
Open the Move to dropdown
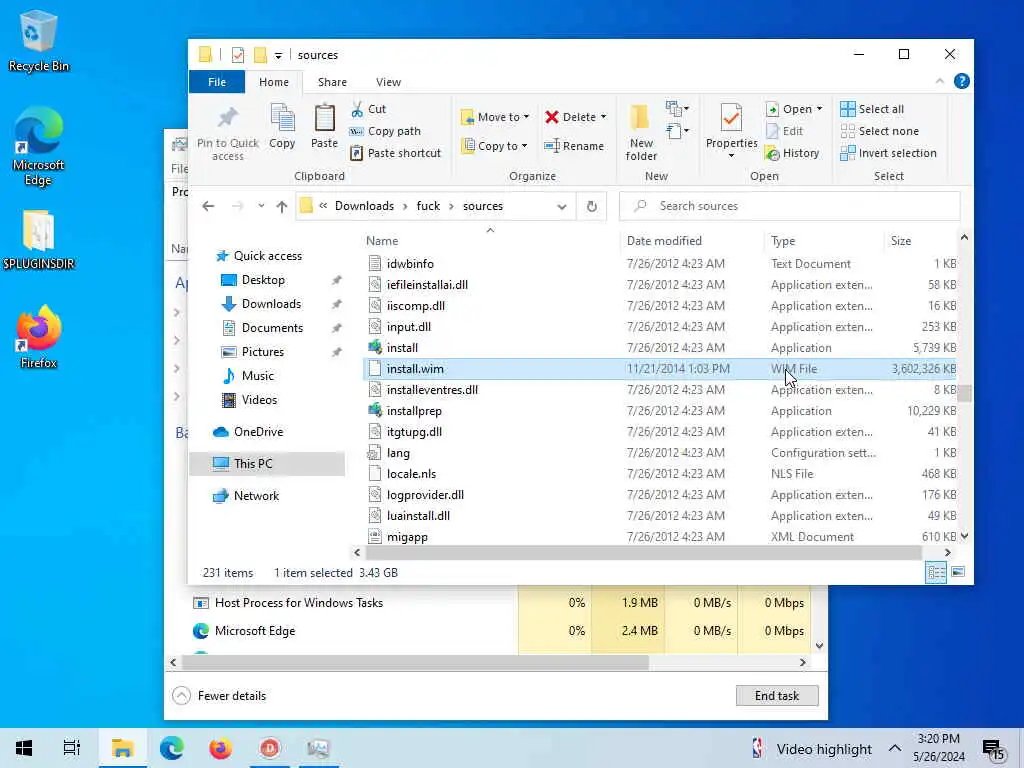point(495,117)
